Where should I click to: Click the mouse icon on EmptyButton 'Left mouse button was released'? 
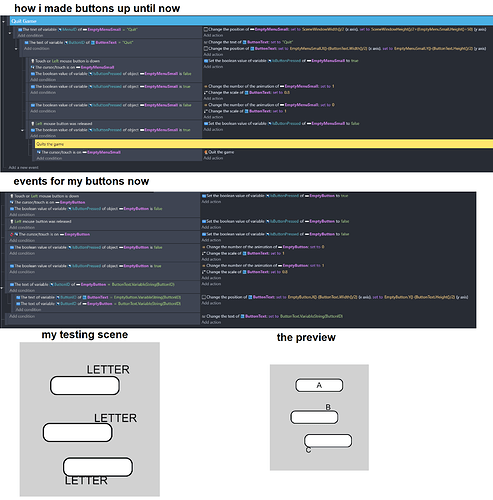click(x=12, y=221)
